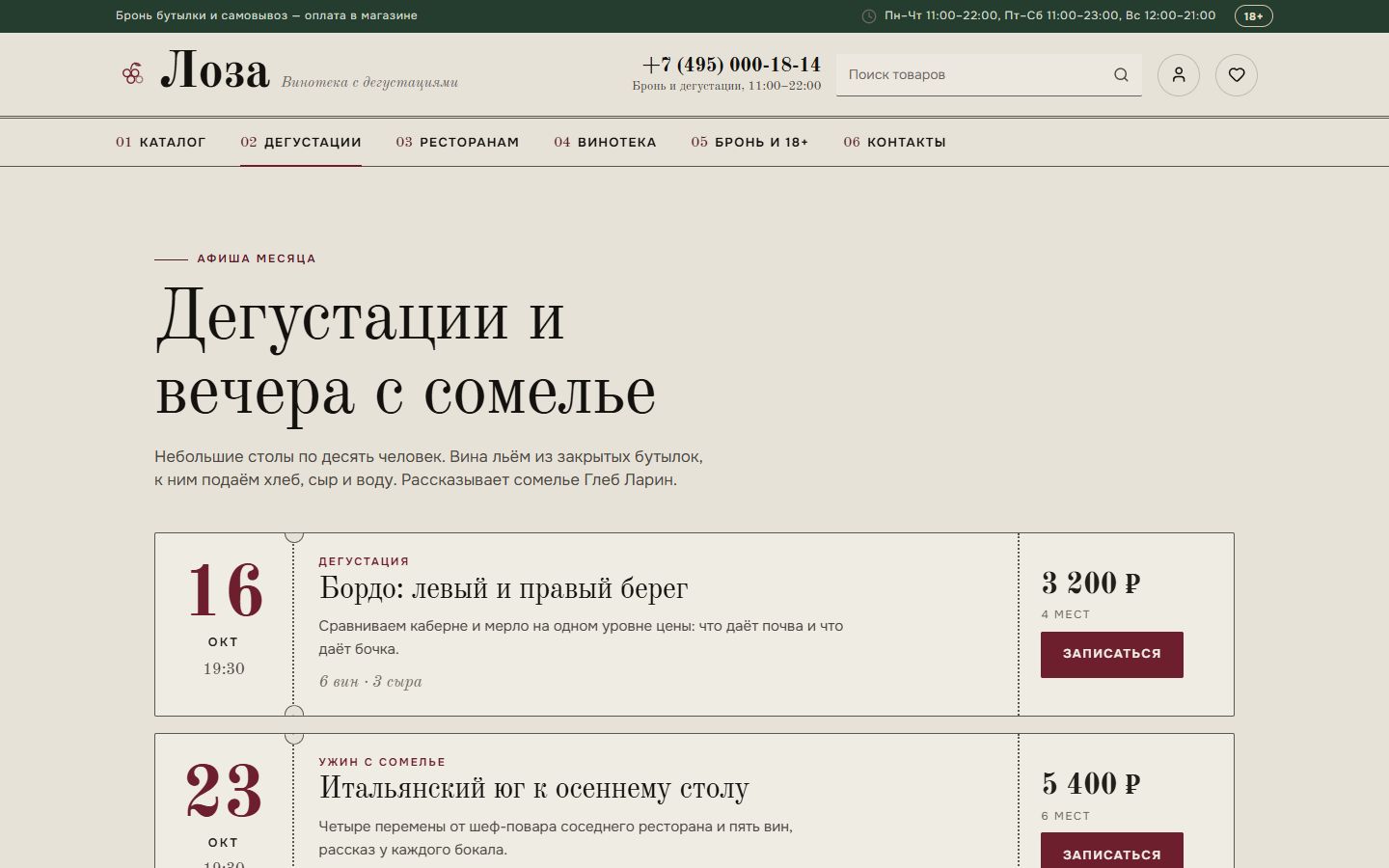The image size is (1389, 868).
Task: Open the Бордо: левый и правый берег title
Action: coord(504,588)
